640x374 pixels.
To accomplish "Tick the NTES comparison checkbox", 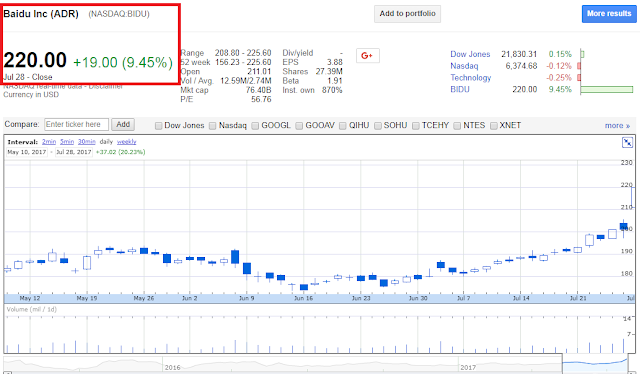I will coord(457,126).
